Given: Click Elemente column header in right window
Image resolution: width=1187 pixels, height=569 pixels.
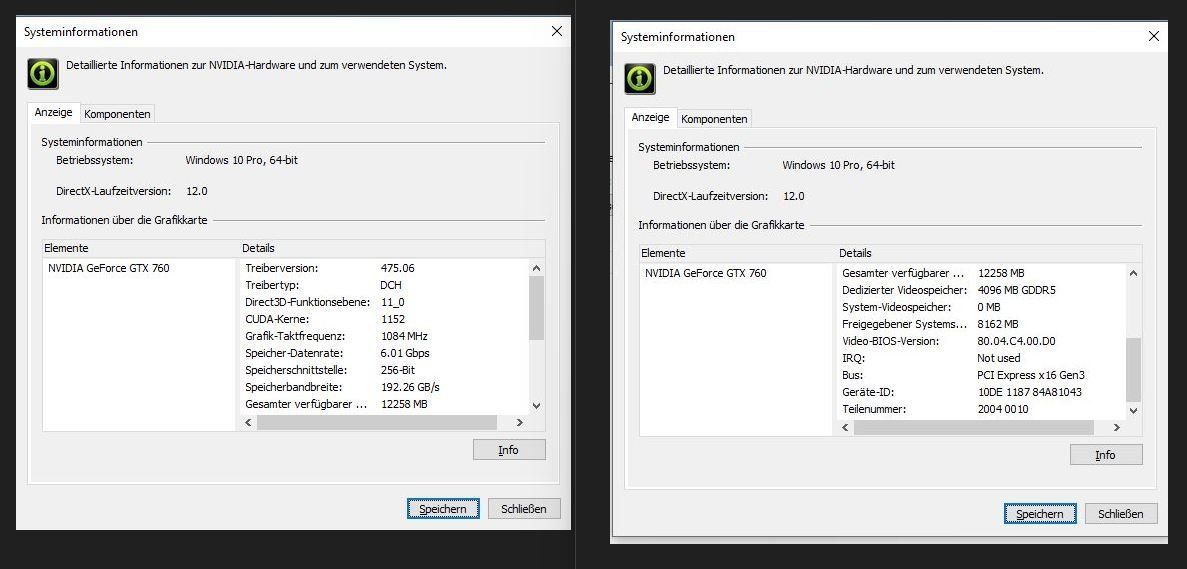Looking at the screenshot, I should pos(738,253).
